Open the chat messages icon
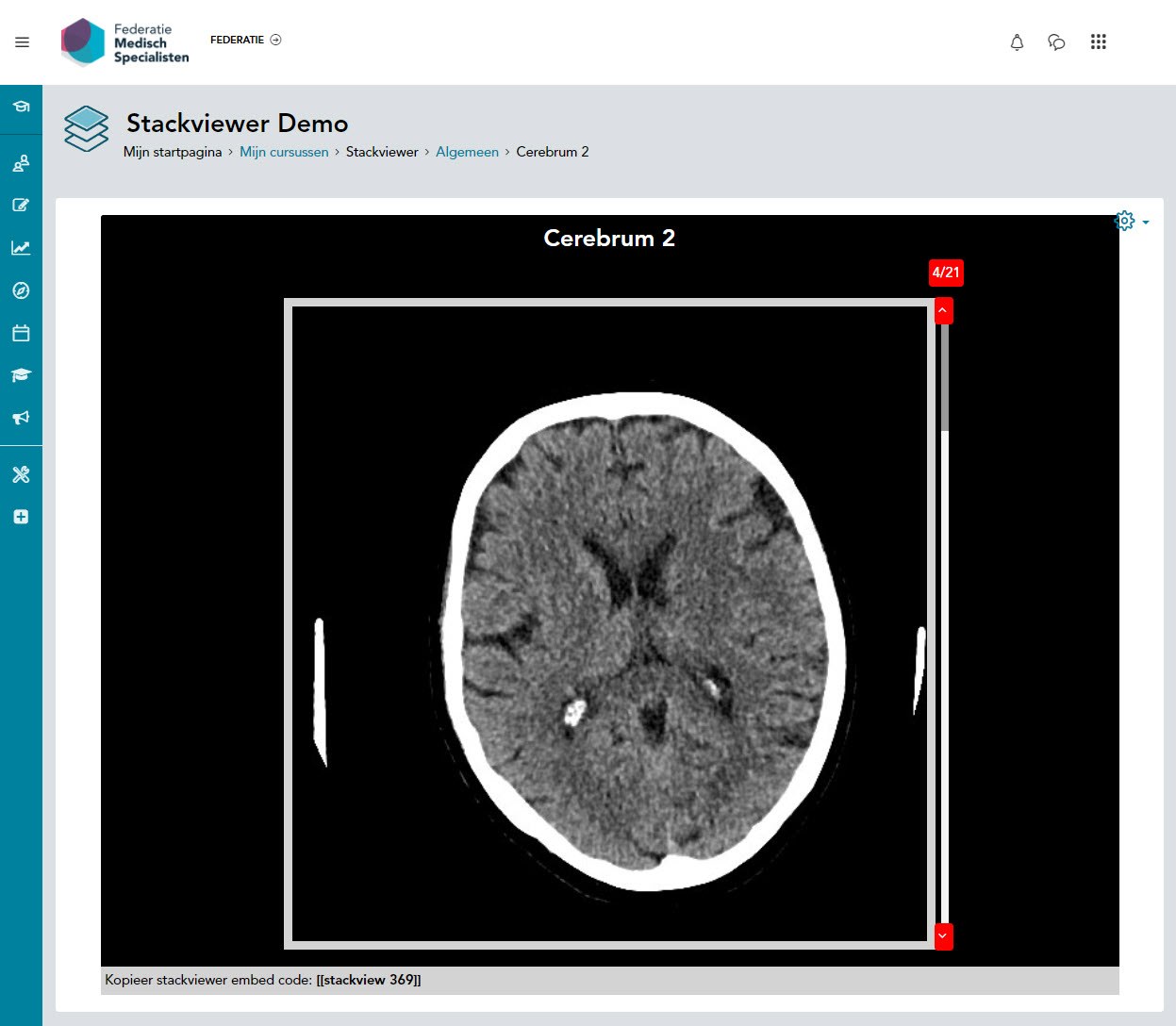 1056,42
